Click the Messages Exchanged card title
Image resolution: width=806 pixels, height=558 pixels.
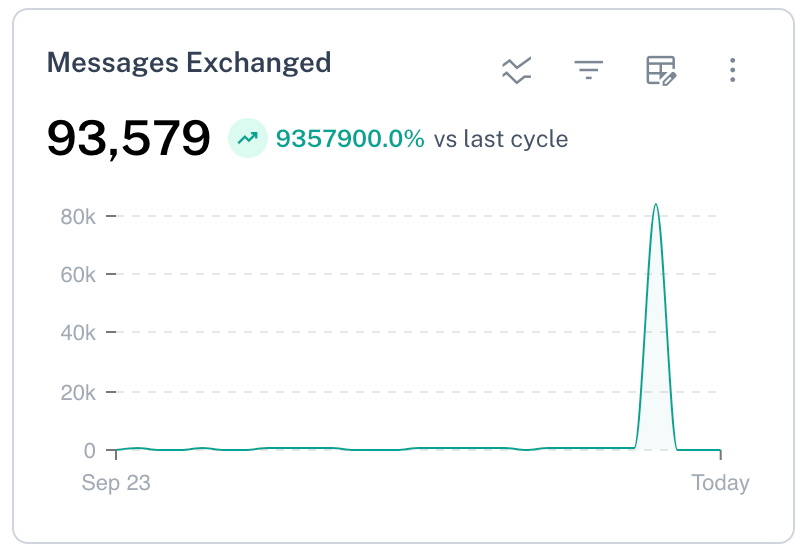tap(189, 62)
